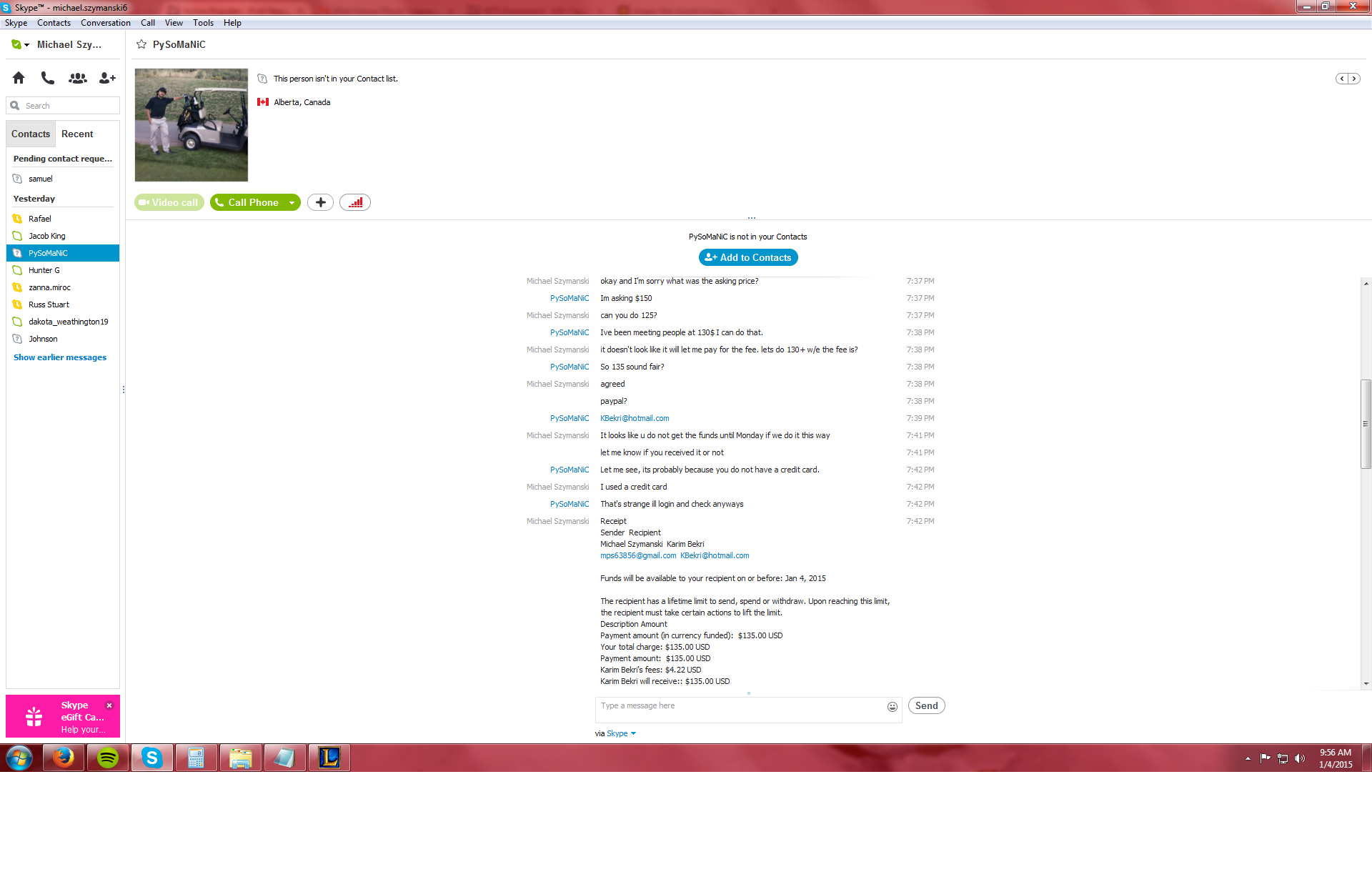The height and width of the screenshot is (892, 1372).
Task: Open the Conversation menu
Action: point(106,23)
